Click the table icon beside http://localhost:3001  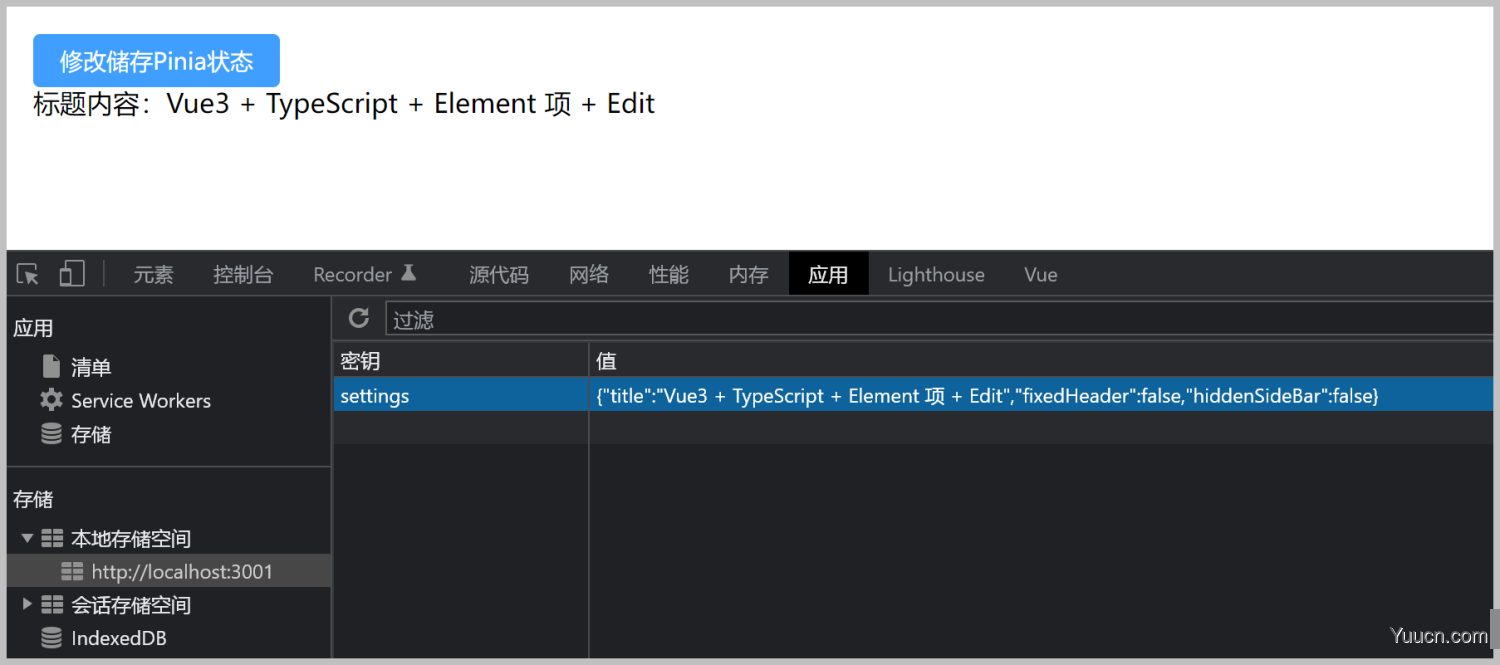(x=72, y=571)
